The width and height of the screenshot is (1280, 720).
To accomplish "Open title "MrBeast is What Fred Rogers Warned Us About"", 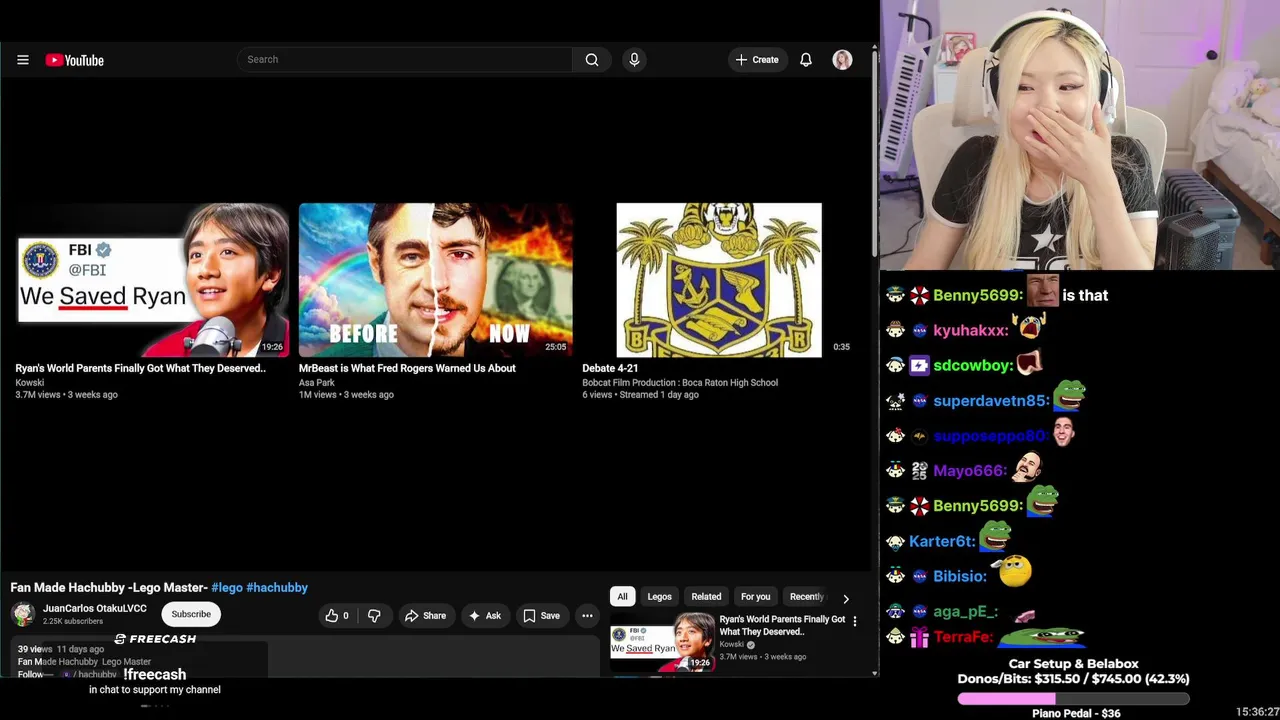I will point(407,368).
